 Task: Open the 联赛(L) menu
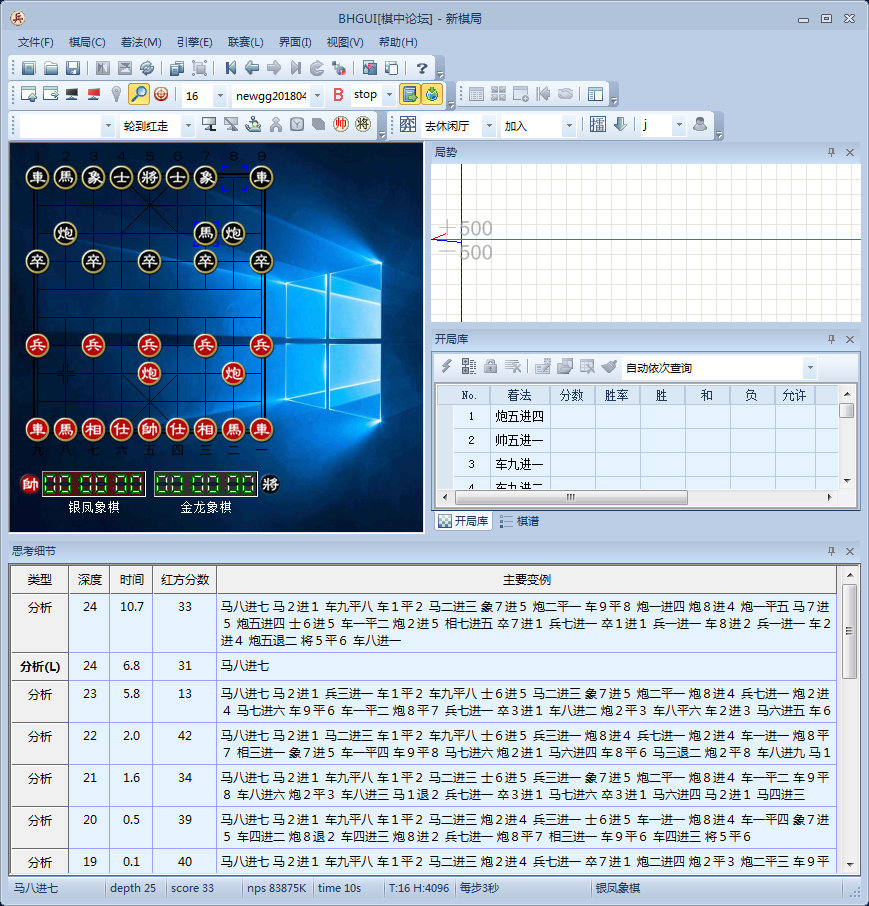(245, 42)
